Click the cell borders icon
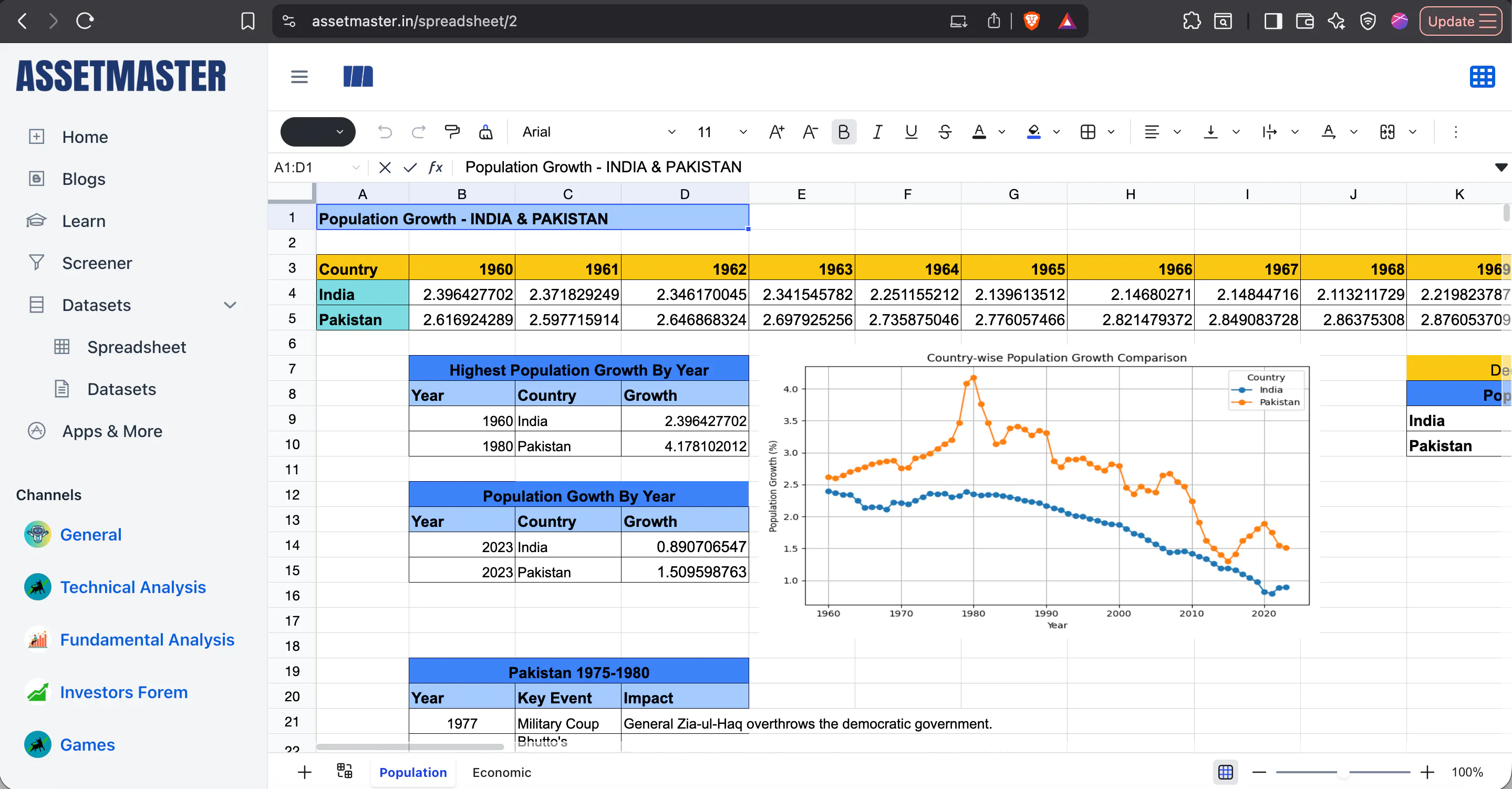Viewport: 1512px width, 789px height. pos(1088,132)
